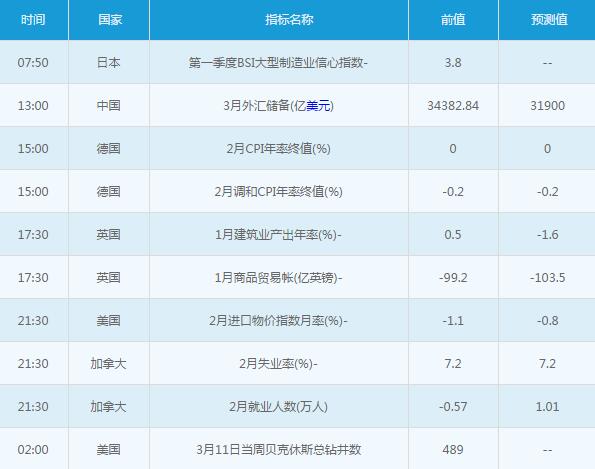Select the forecast value -103.5 cell
This screenshot has height=469, width=595.
pos(548,277)
